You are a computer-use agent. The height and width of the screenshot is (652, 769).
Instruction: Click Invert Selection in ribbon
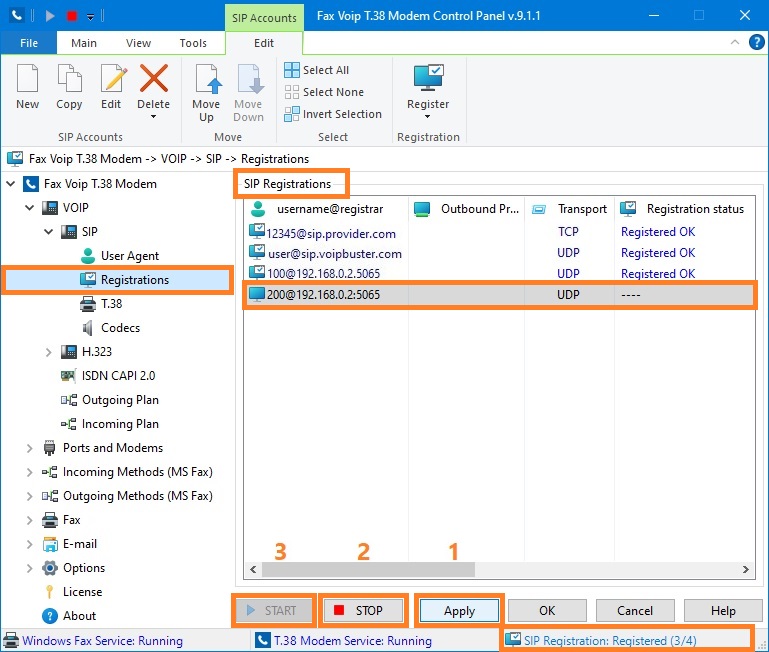333,114
